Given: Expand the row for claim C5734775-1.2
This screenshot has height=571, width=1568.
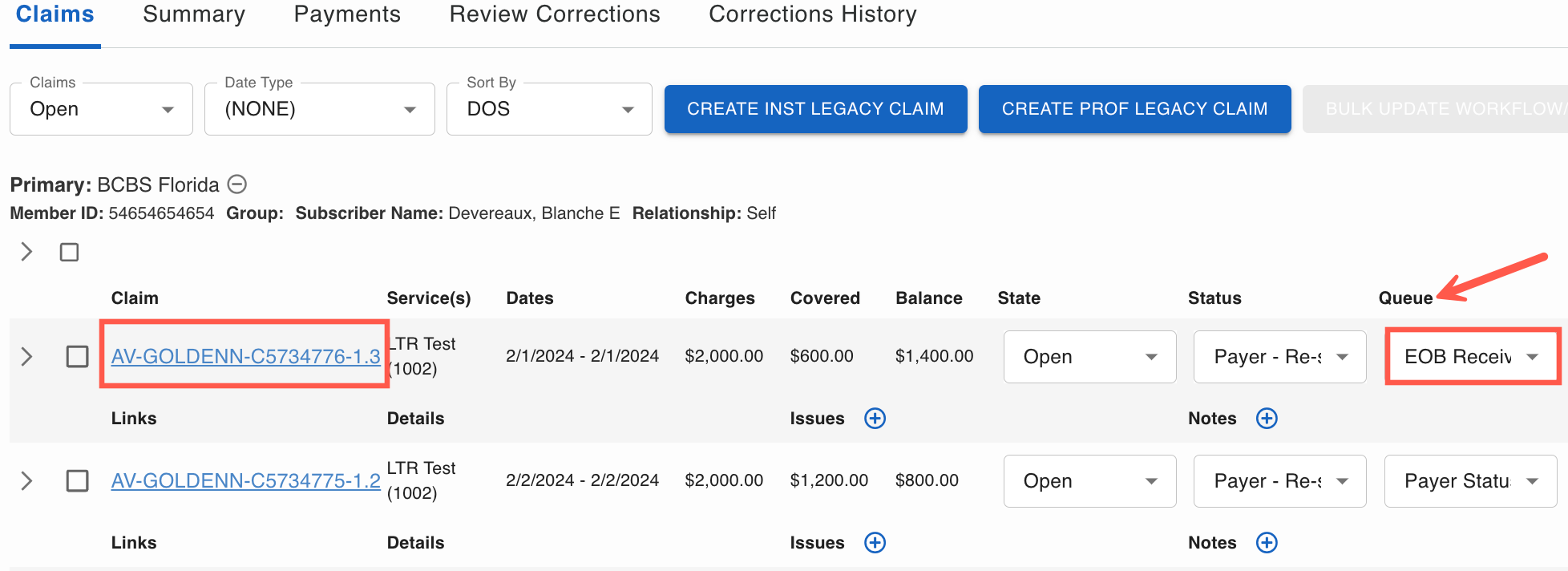Looking at the screenshot, I should [26, 481].
